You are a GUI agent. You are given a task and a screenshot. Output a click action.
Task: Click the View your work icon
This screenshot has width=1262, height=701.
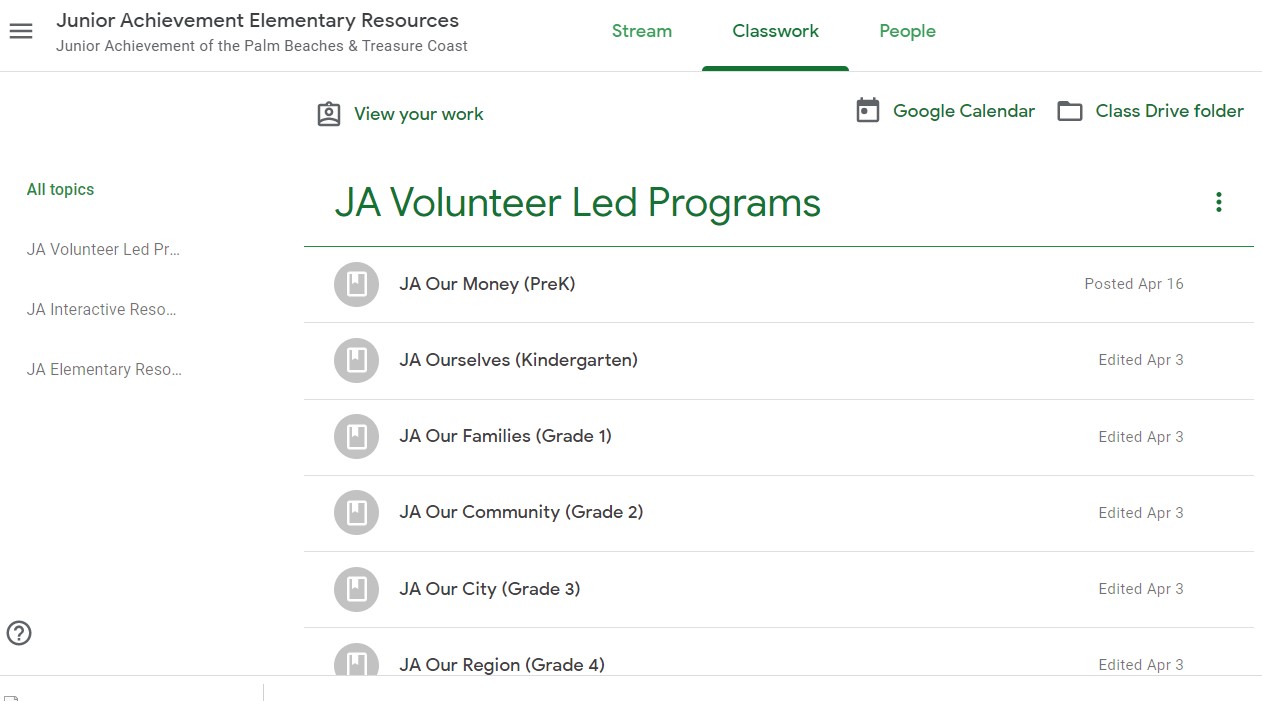(329, 114)
